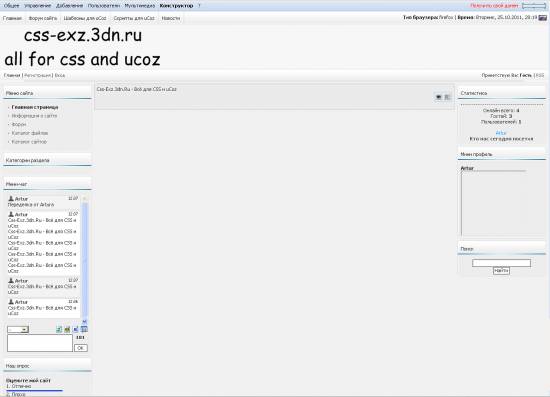Open the Мультимедиа menu in admin bar

pyautogui.click(x=140, y=6)
